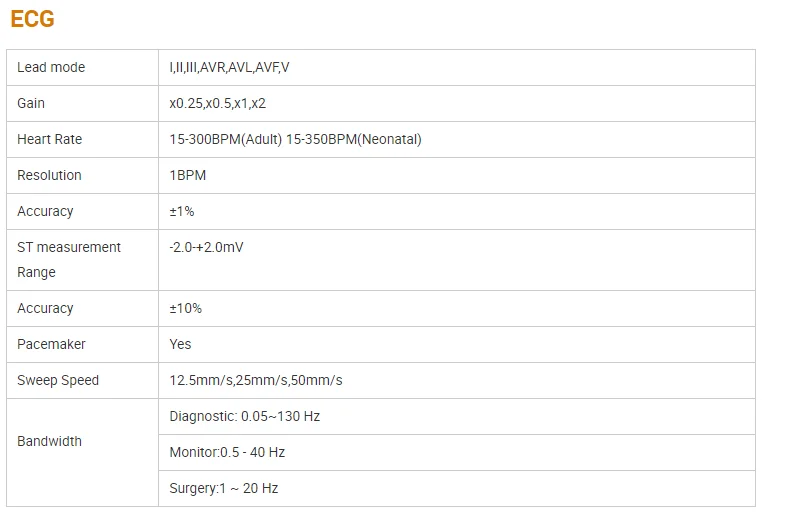Select the Lead mode label cell
The width and height of the screenshot is (796, 514).
[x=82, y=67]
